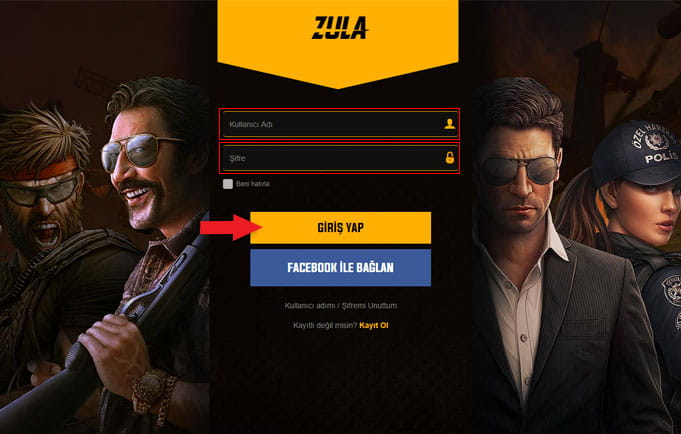
Task: Click the Kayıtlı değil misin? text
Action: point(325,325)
